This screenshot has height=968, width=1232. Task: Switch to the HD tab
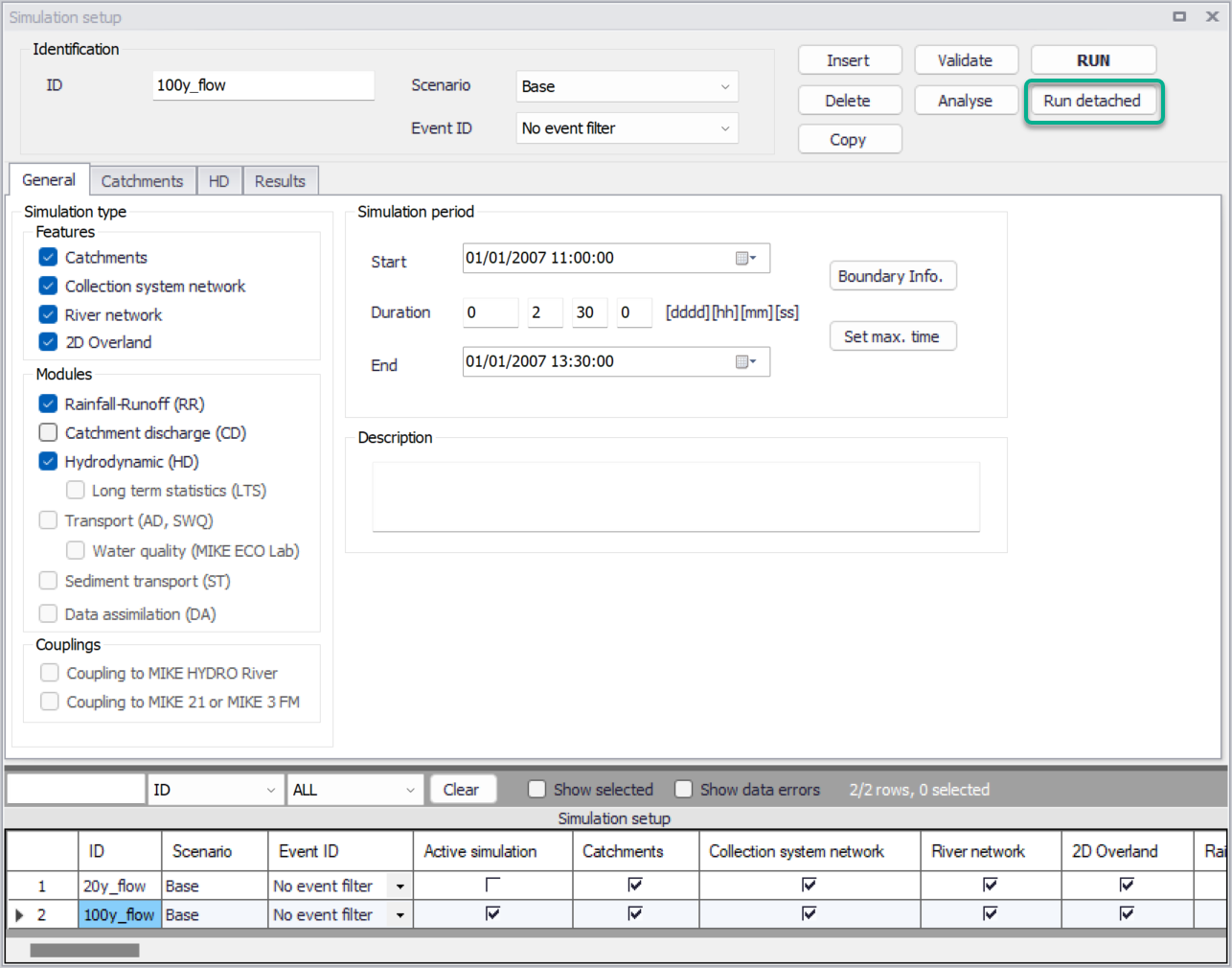click(219, 181)
